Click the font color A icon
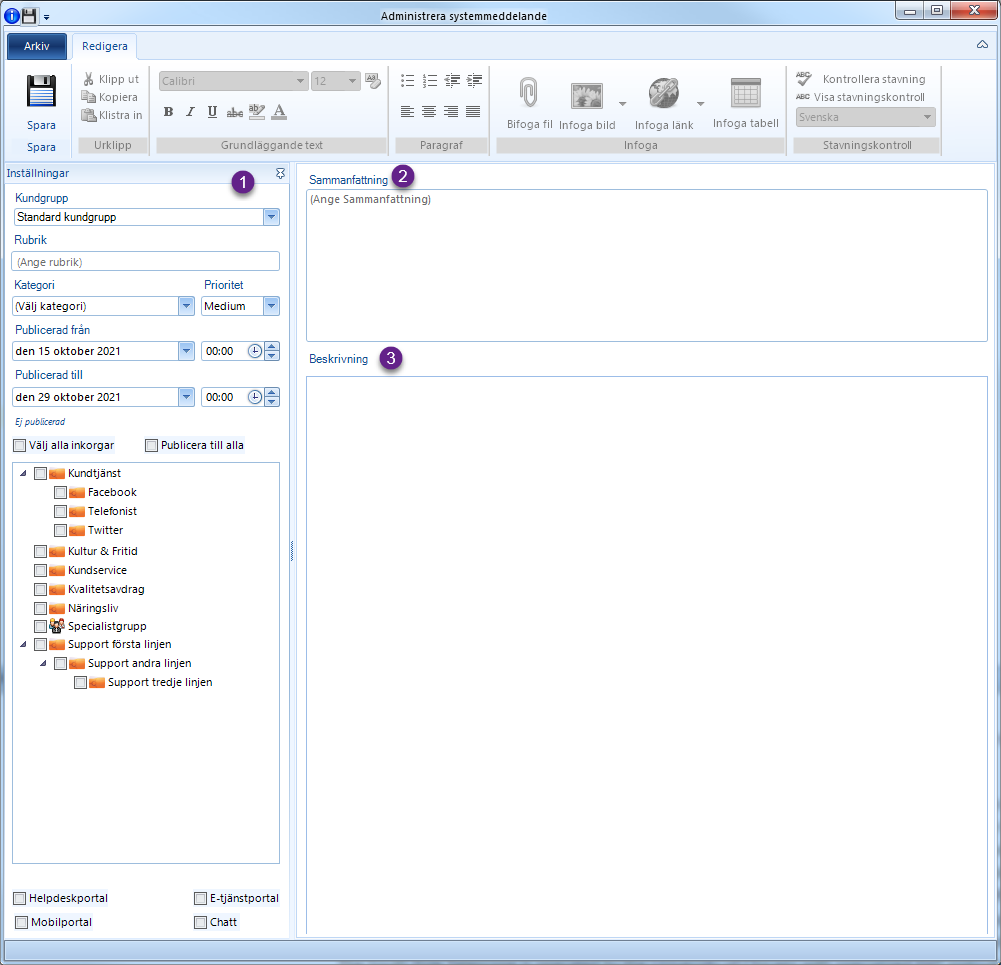1001x965 pixels. pos(279,112)
